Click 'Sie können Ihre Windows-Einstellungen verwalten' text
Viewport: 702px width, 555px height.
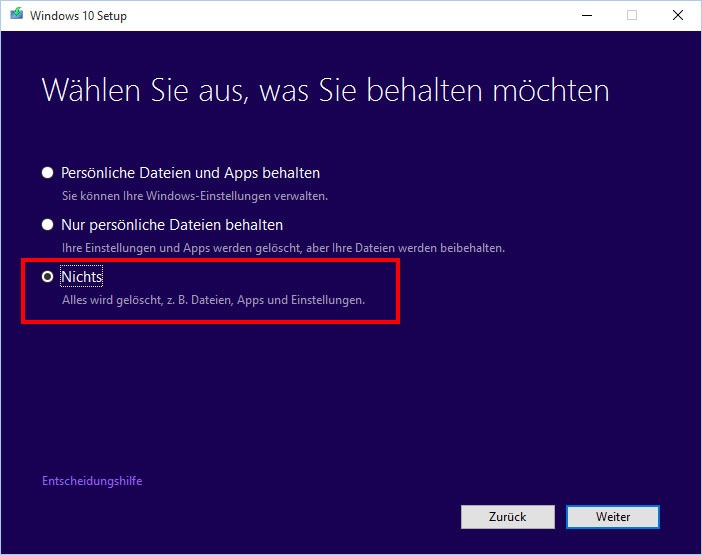click(195, 196)
